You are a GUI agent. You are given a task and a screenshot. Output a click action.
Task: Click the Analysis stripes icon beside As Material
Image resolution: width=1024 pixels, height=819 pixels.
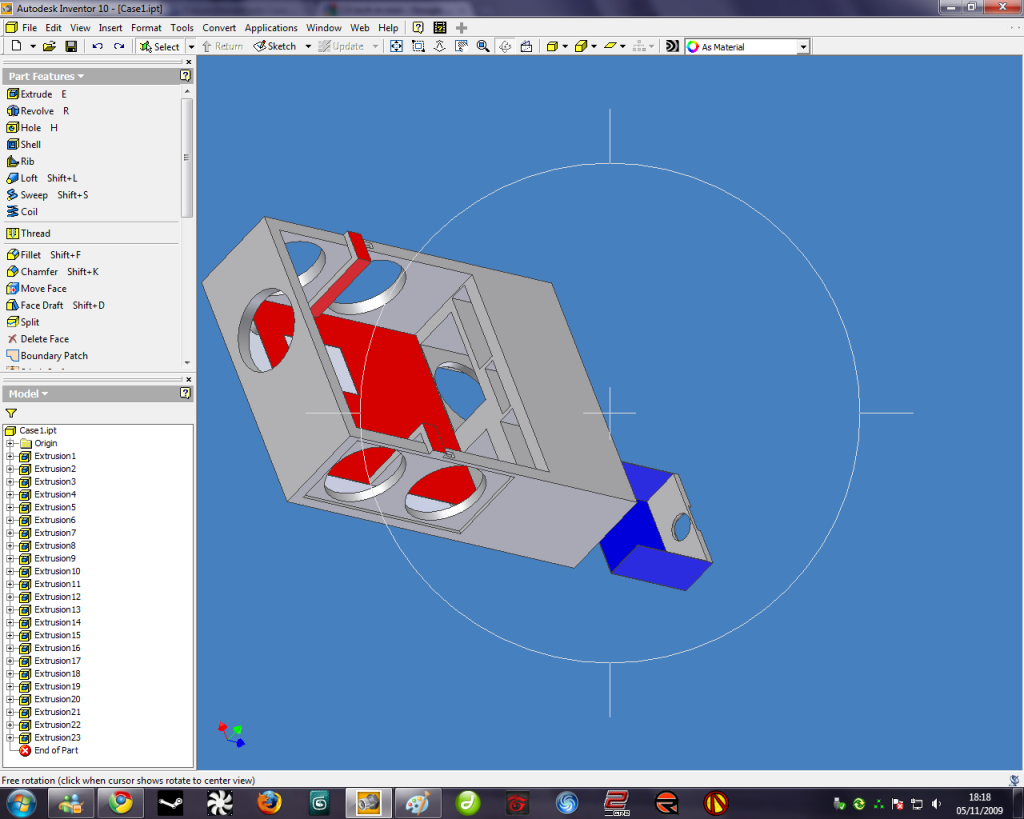click(672, 46)
